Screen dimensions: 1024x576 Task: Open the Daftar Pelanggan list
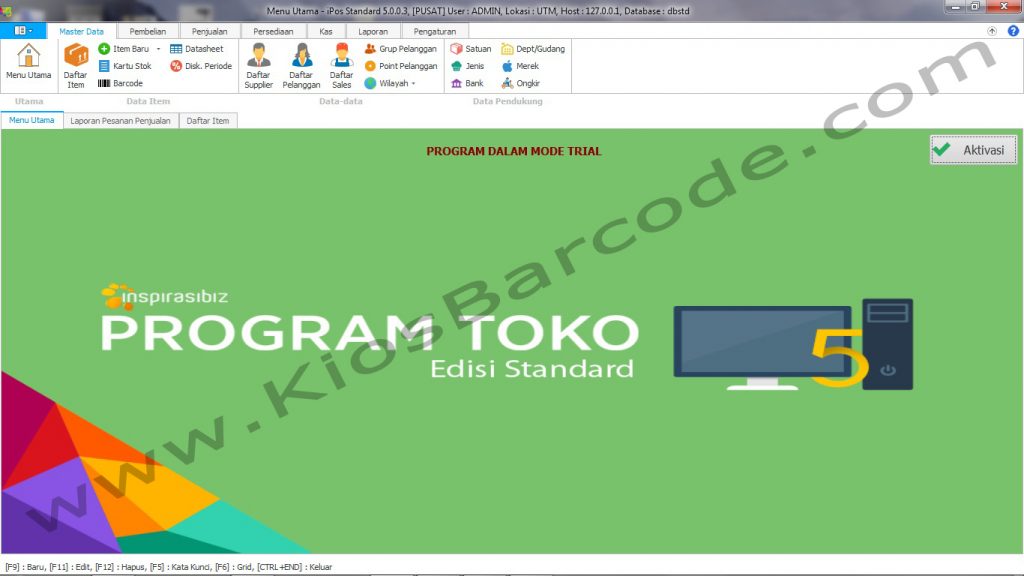[x=301, y=66]
